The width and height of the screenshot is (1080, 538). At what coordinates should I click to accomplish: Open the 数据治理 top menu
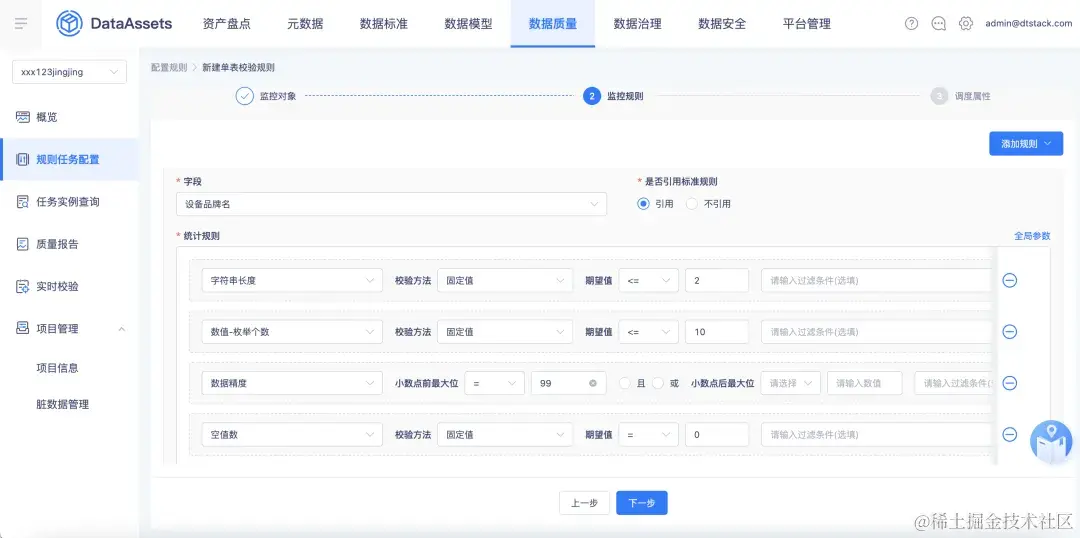click(x=638, y=23)
